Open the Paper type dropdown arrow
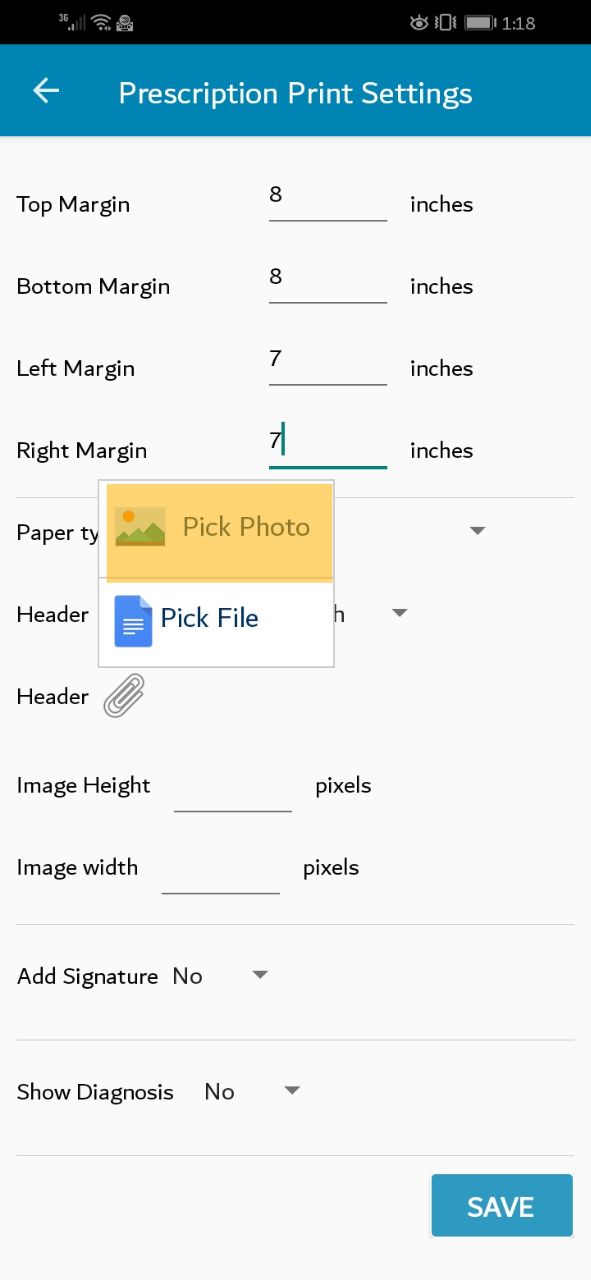591x1280 pixels. click(477, 531)
